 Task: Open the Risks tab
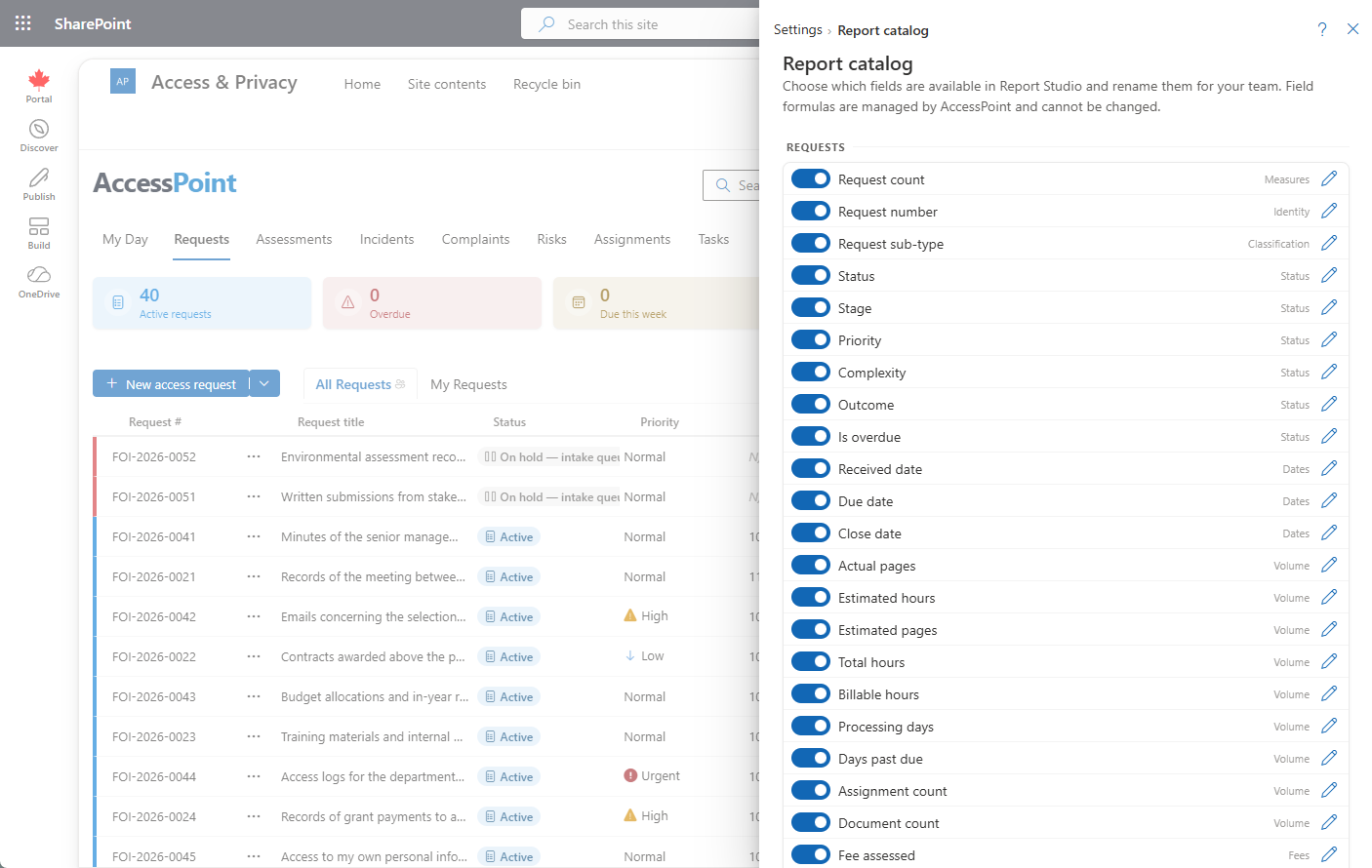(551, 239)
